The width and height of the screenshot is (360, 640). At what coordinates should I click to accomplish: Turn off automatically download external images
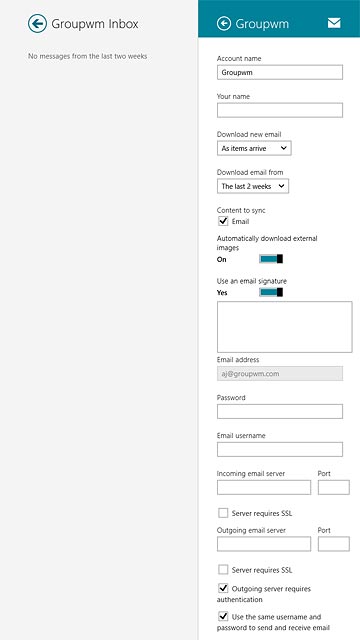tap(271, 259)
